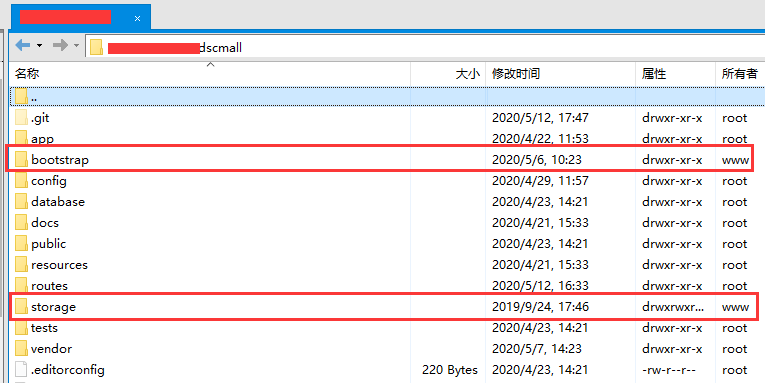Viewport: 765px width, 383px height.
Task: Select the parent directory folder icon
Action: click(21, 97)
